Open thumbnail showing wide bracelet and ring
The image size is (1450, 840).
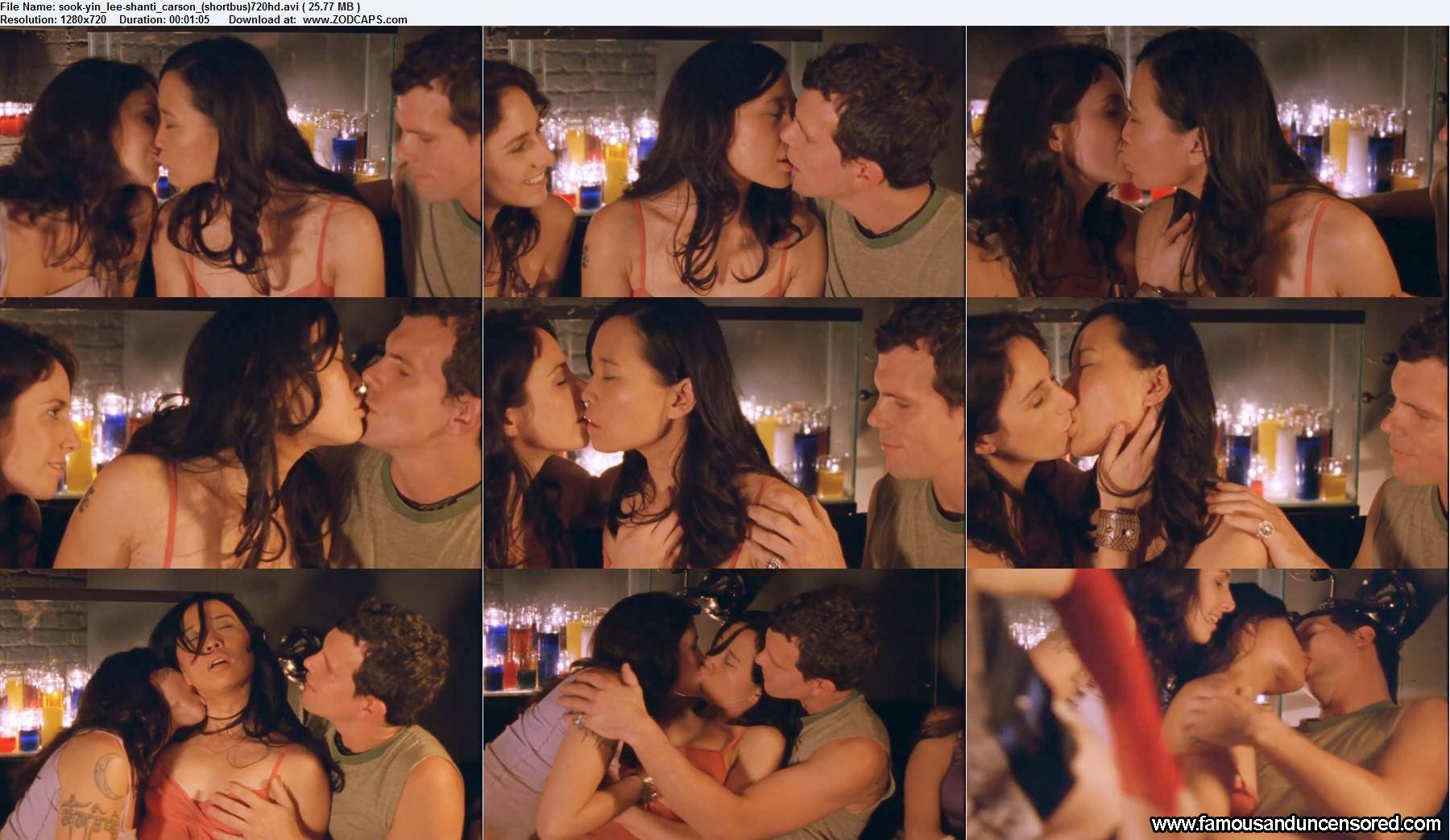point(1208,433)
